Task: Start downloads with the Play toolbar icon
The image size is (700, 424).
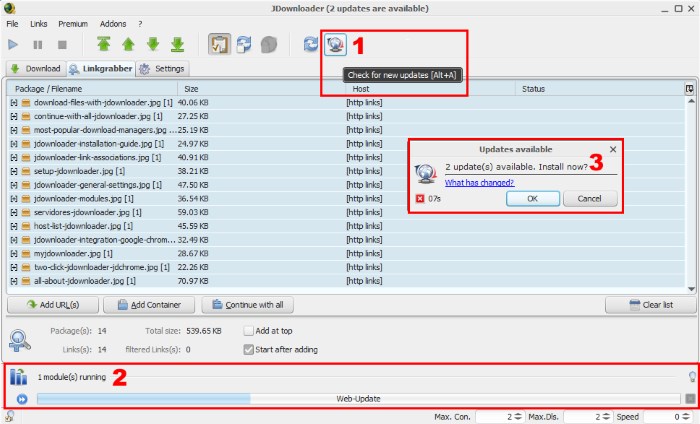Action: pos(13,44)
